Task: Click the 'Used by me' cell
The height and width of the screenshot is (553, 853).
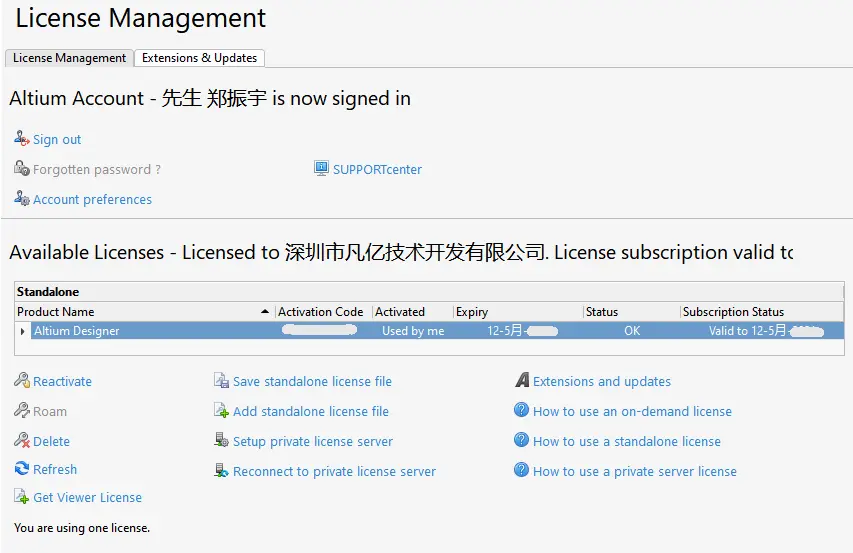Action: tap(413, 331)
